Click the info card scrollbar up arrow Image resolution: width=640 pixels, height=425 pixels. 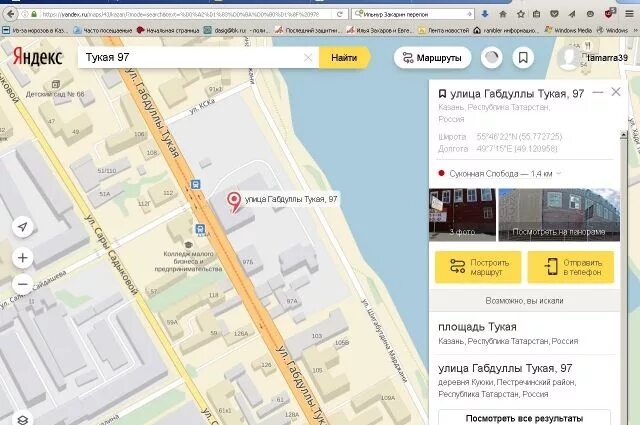(x=623, y=134)
